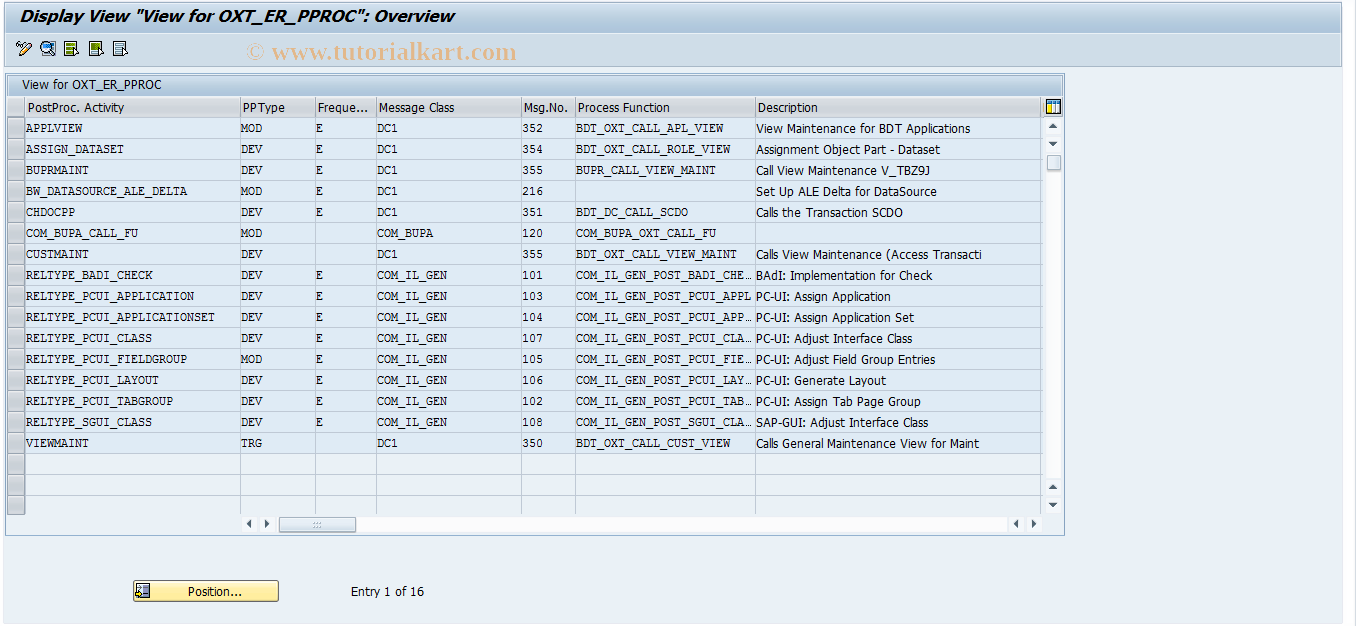Viewport: 1356px width, 626px height.
Task: Click vertical scrollbar up arrow at top
Action: 1053,127
